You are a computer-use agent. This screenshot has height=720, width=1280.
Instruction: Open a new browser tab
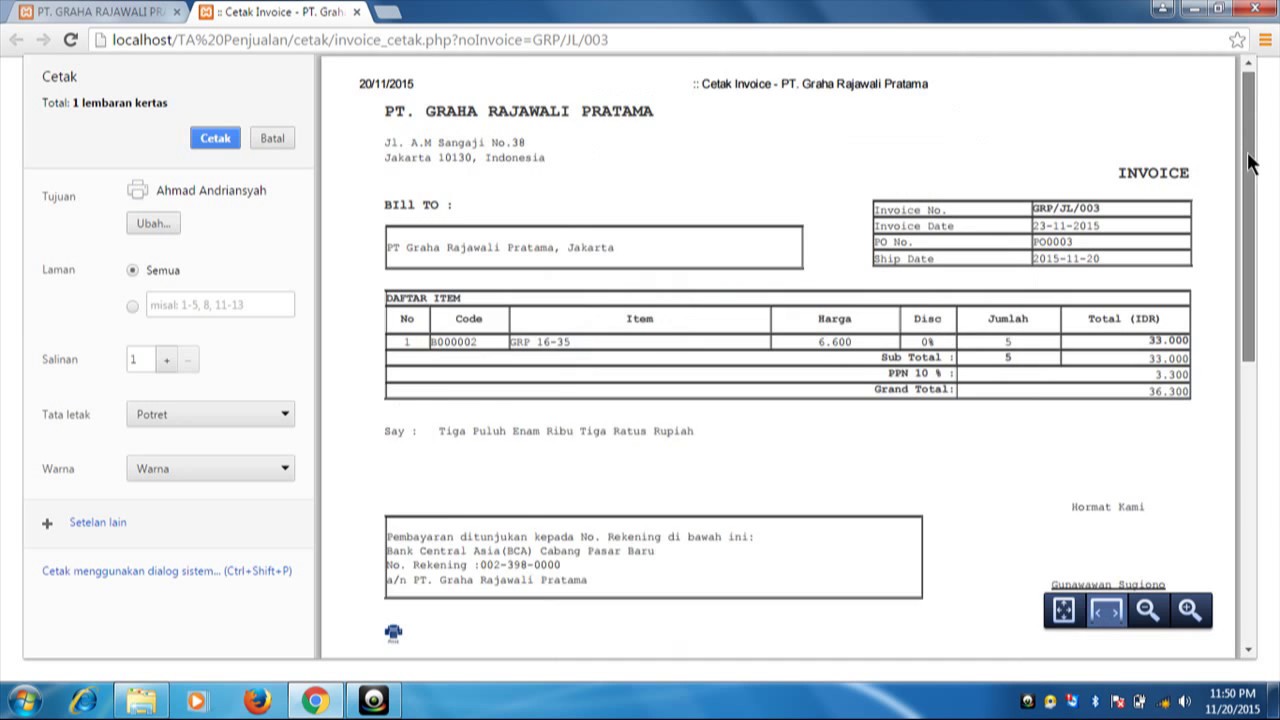pos(387,12)
